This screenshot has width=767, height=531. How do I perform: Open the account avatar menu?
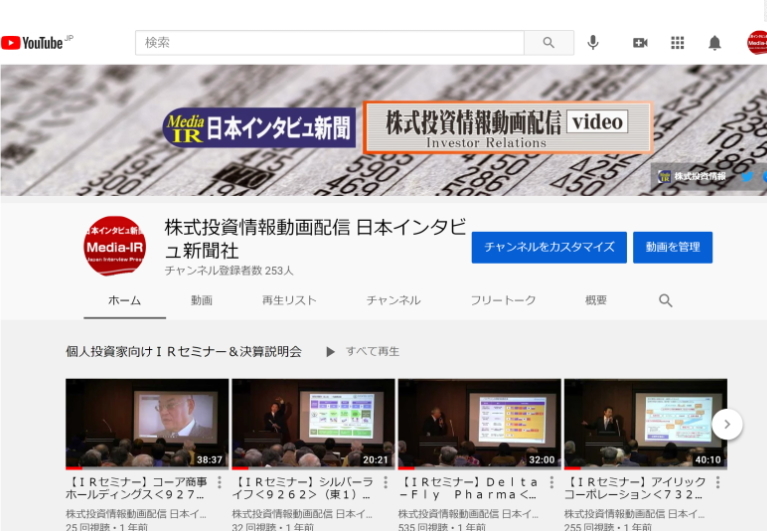point(757,43)
